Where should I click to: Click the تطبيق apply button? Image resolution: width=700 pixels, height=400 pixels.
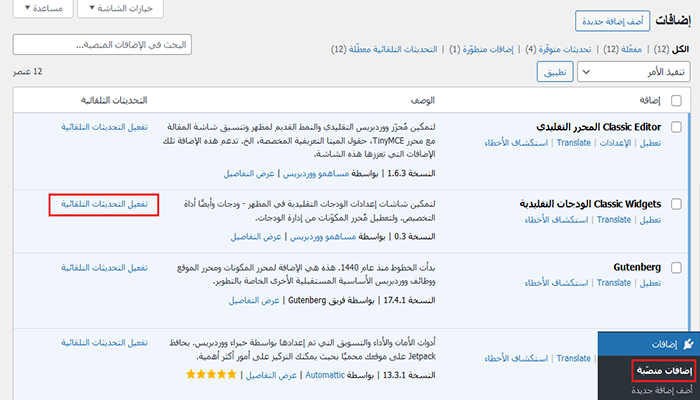pyautogui.click(x=555, y=72)
